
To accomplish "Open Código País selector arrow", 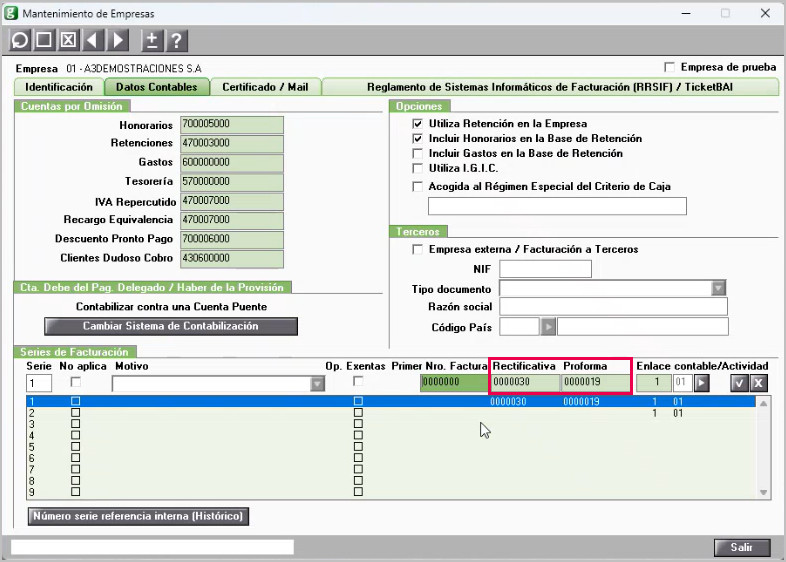I will [548, 327].
